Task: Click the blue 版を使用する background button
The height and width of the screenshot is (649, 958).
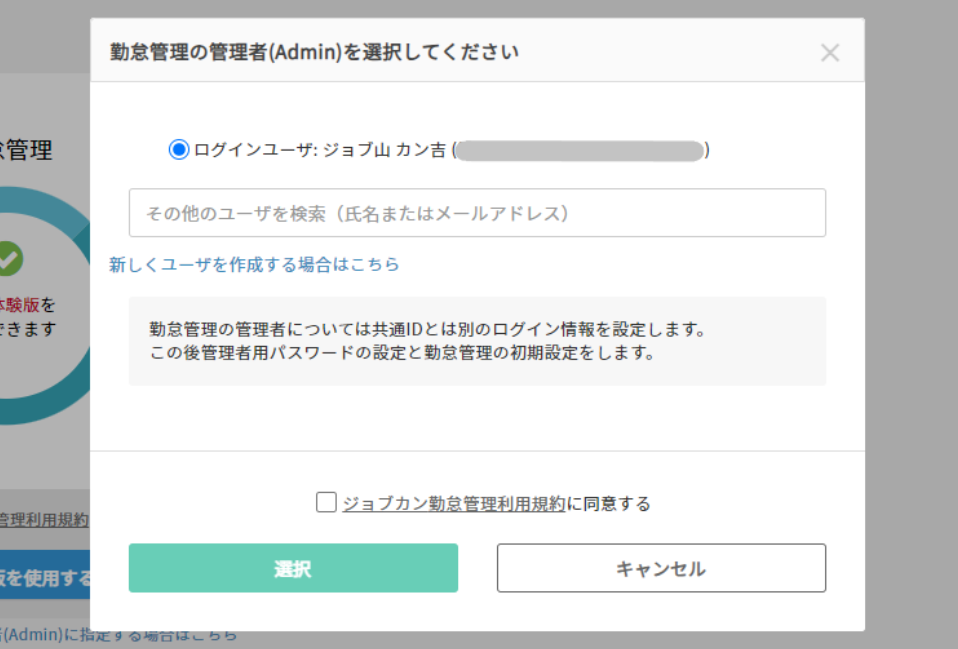Action: (x=45, y=577)
